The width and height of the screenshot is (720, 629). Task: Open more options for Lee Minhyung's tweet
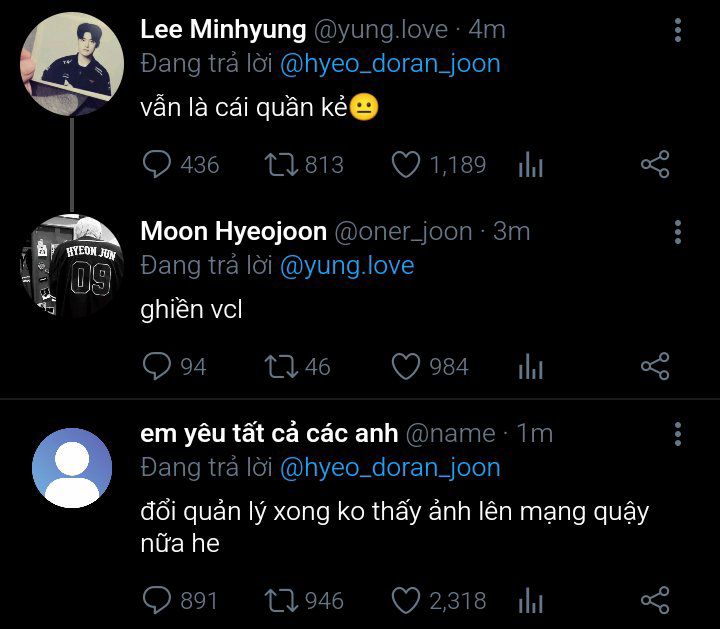coord(678,31)
